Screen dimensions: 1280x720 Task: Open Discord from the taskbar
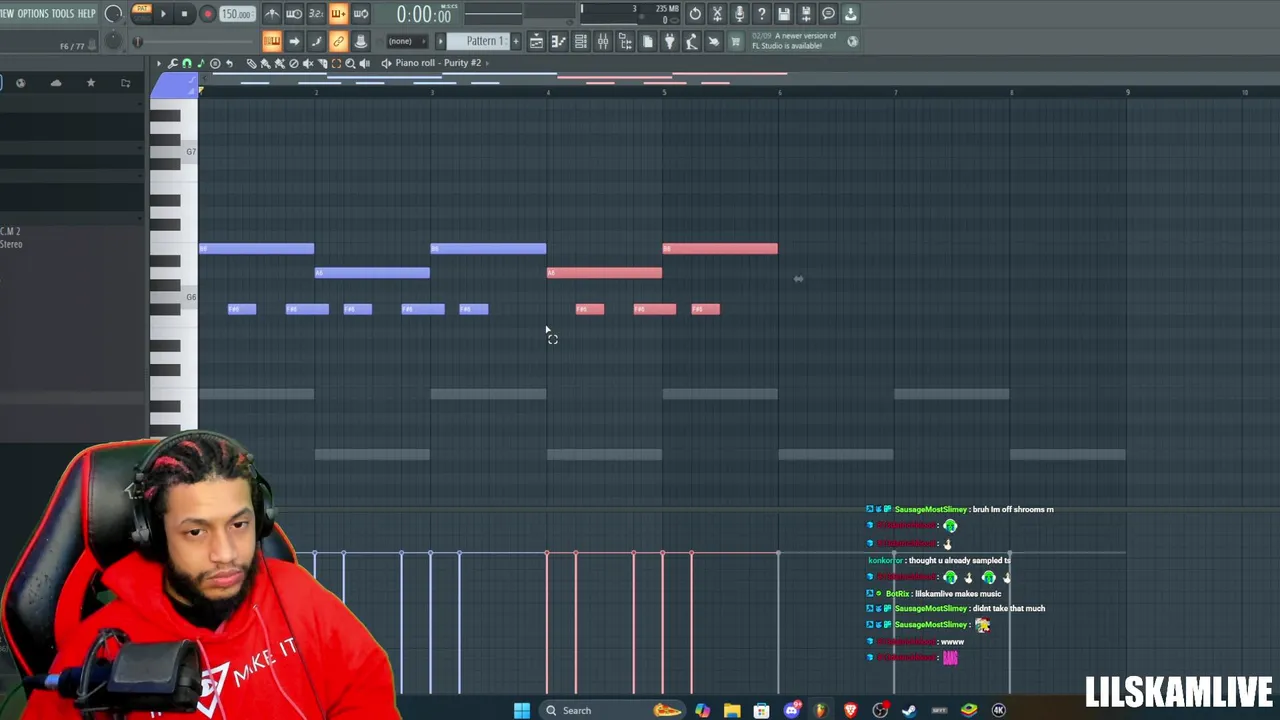[x=792, y=710]
